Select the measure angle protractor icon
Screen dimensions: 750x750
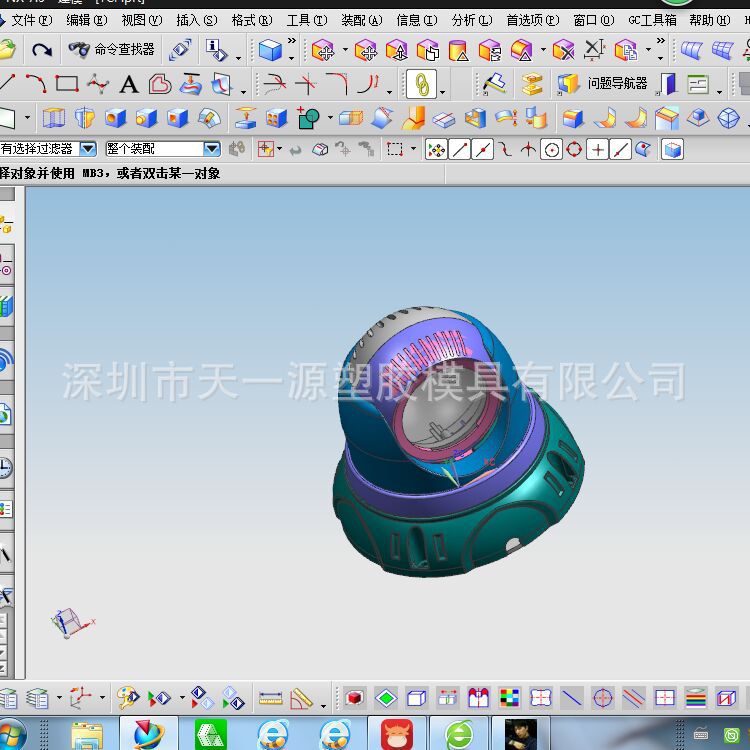[301, 699]
